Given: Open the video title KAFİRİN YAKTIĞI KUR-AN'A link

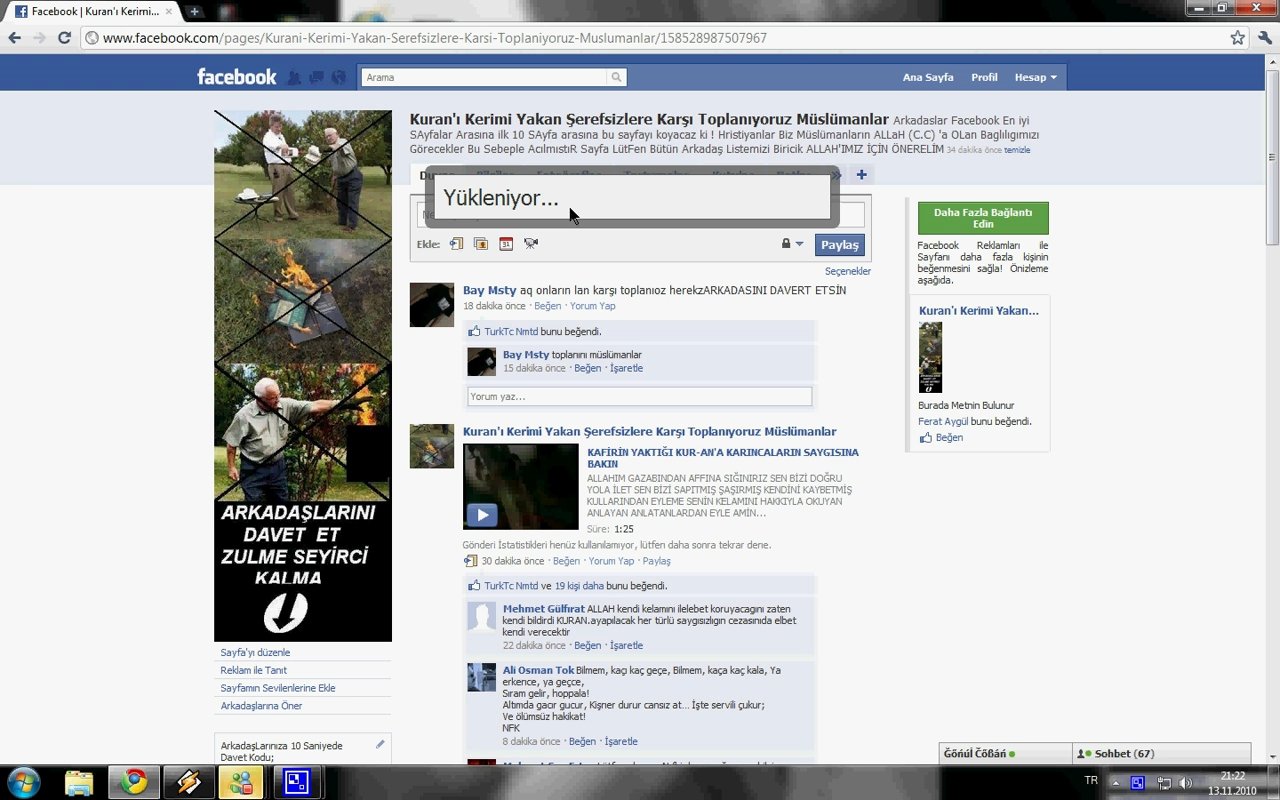Looking at the screenshot, I should 723,458.
